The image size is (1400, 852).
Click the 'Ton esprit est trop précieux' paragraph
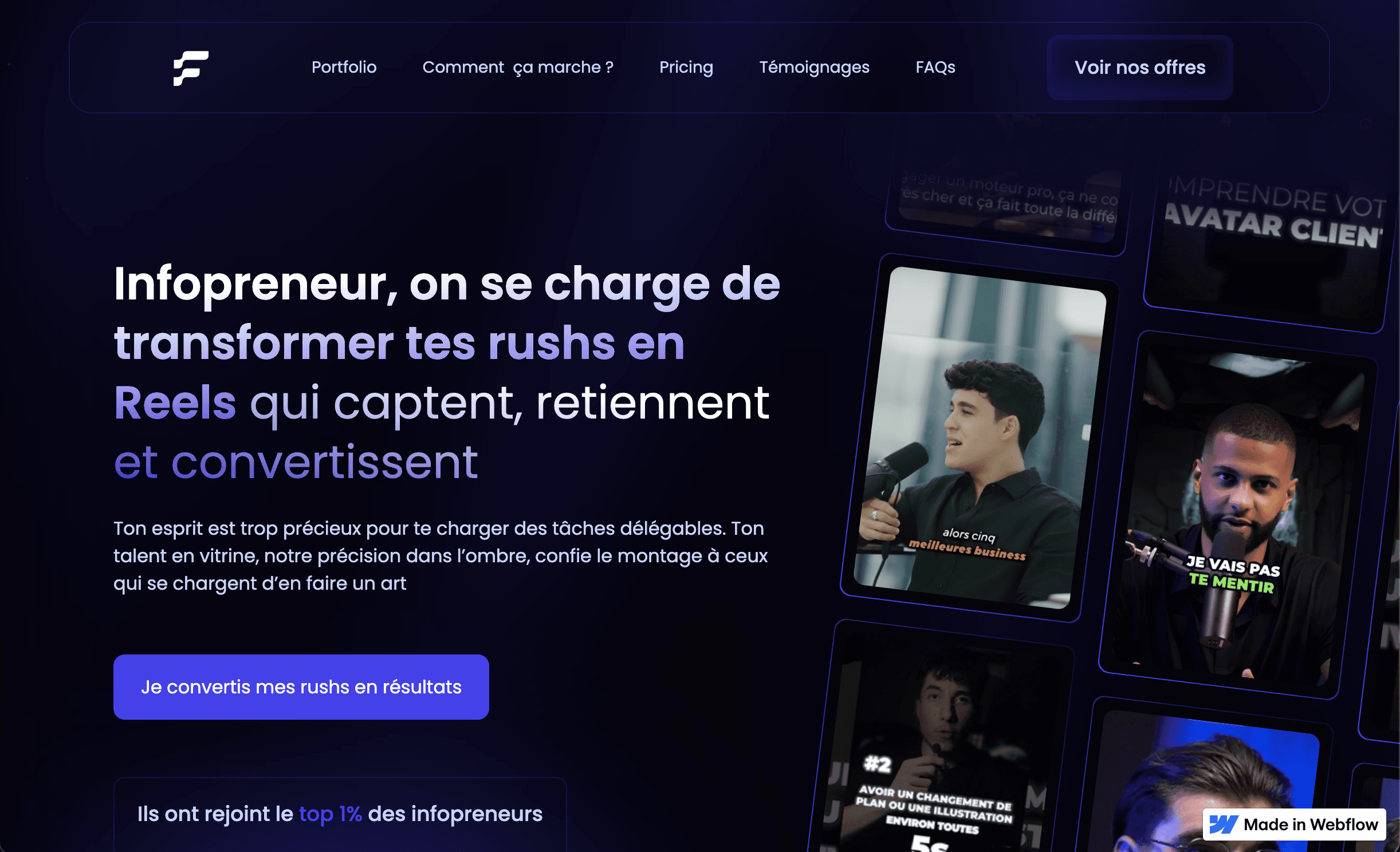[x=441, y=555]
